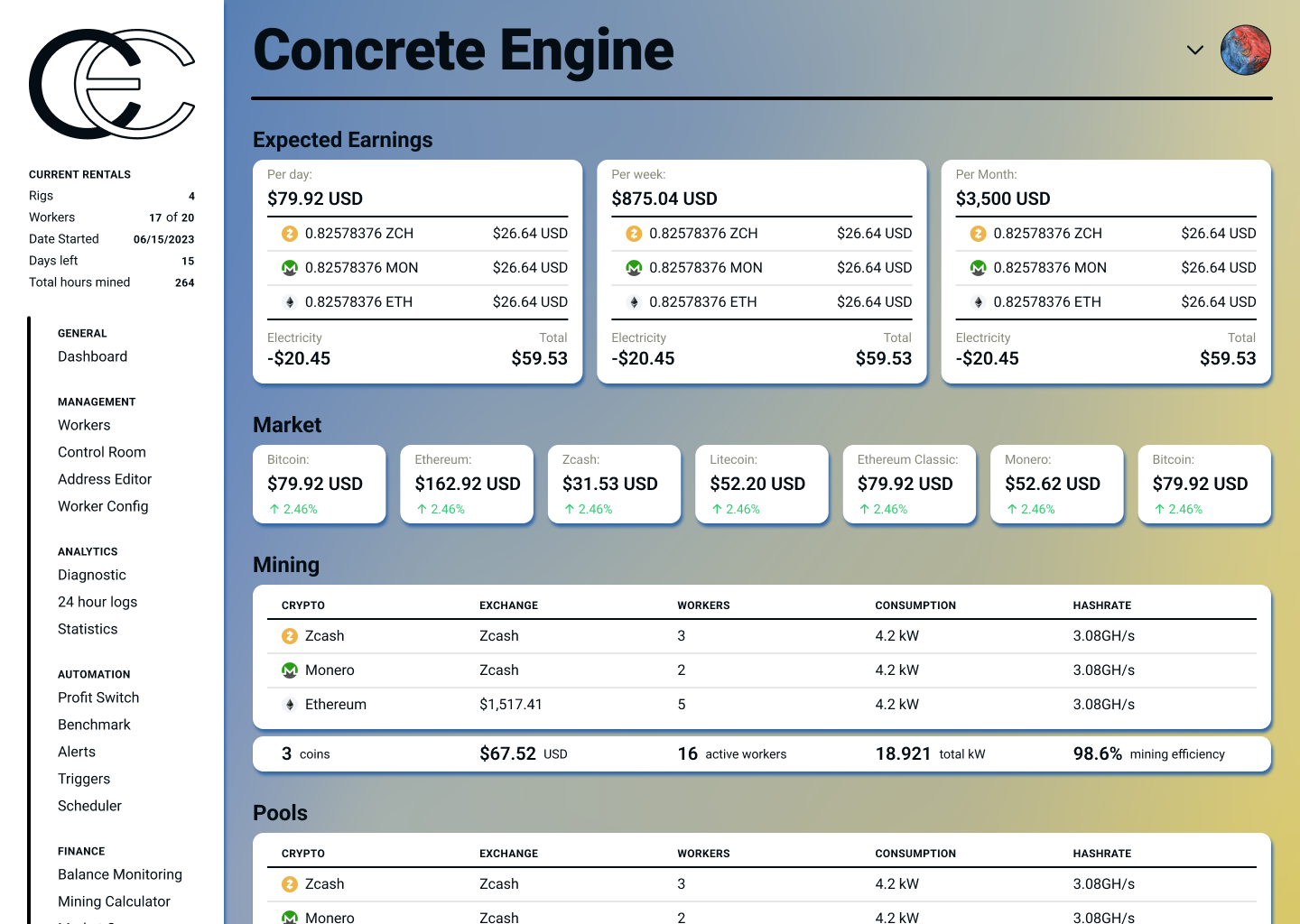The height and width of the screenshot is (924, 1300).
Task: Open Balance Monitoring under Finance
Action: [120, 874]
